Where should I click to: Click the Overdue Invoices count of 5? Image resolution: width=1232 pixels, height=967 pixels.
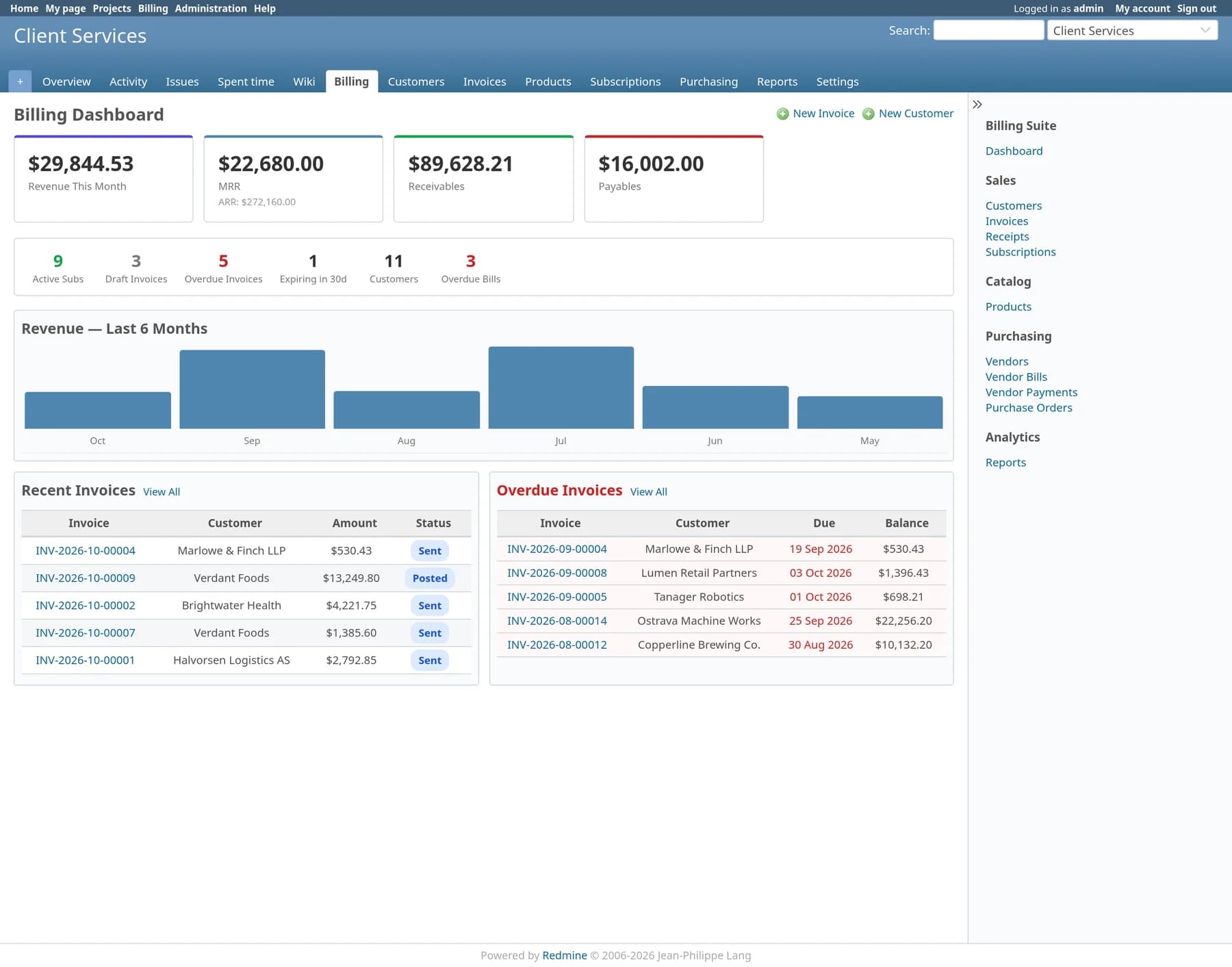[223, 261]
